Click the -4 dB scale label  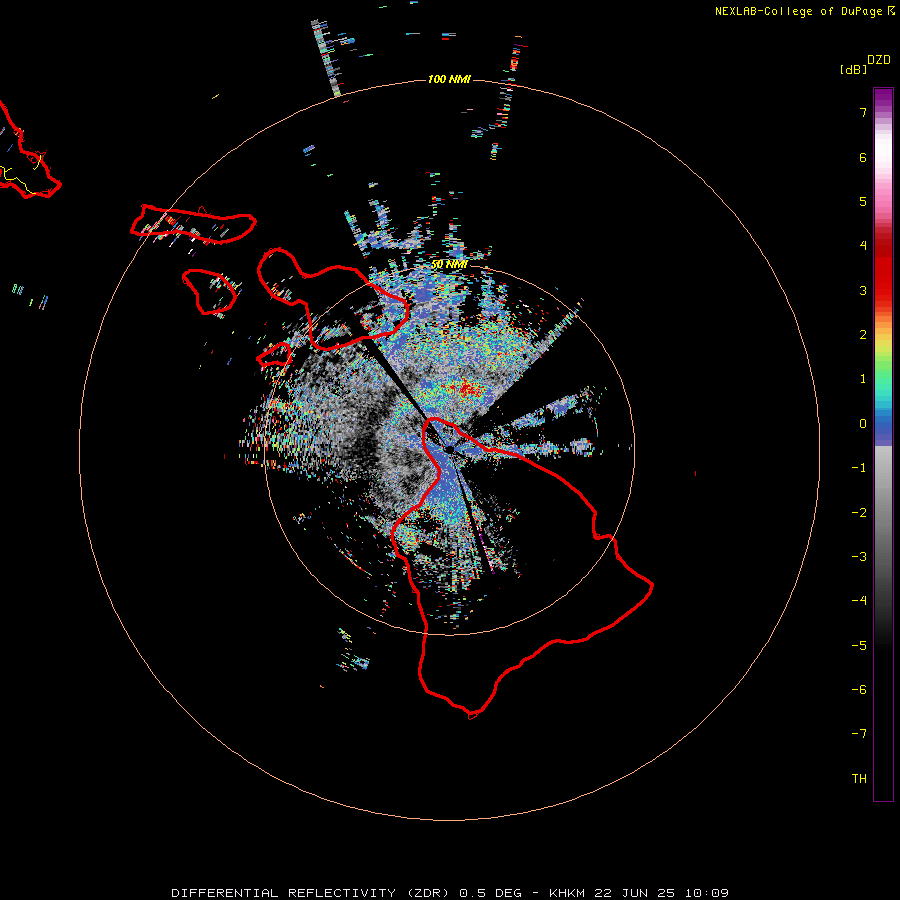[859, 601]
